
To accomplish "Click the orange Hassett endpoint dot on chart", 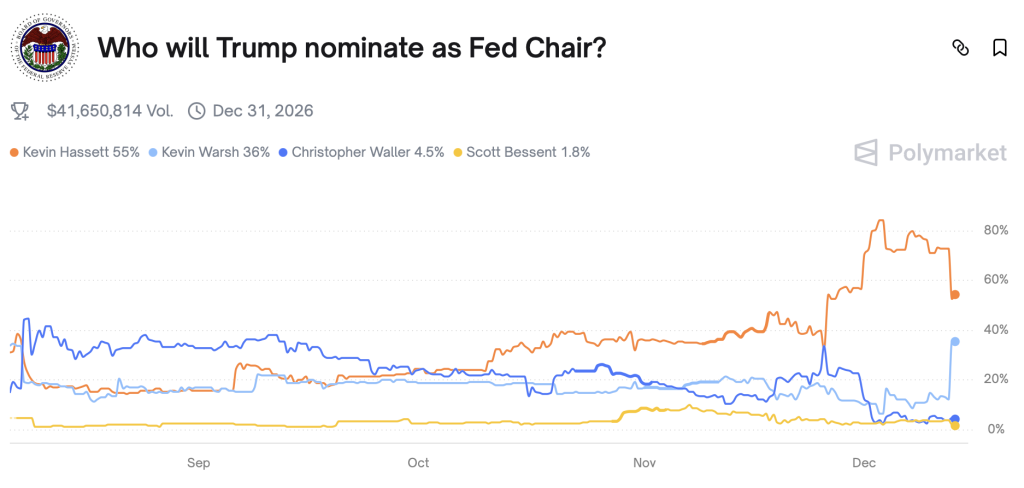I will tap(955, 295).
